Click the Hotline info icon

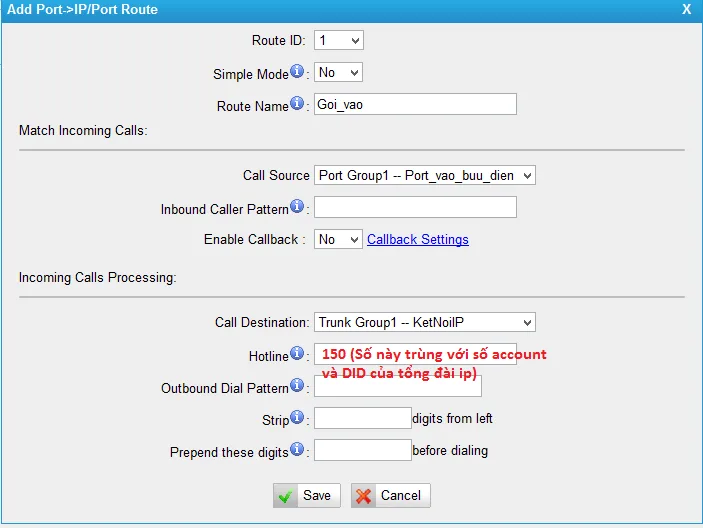pos(297,354)
